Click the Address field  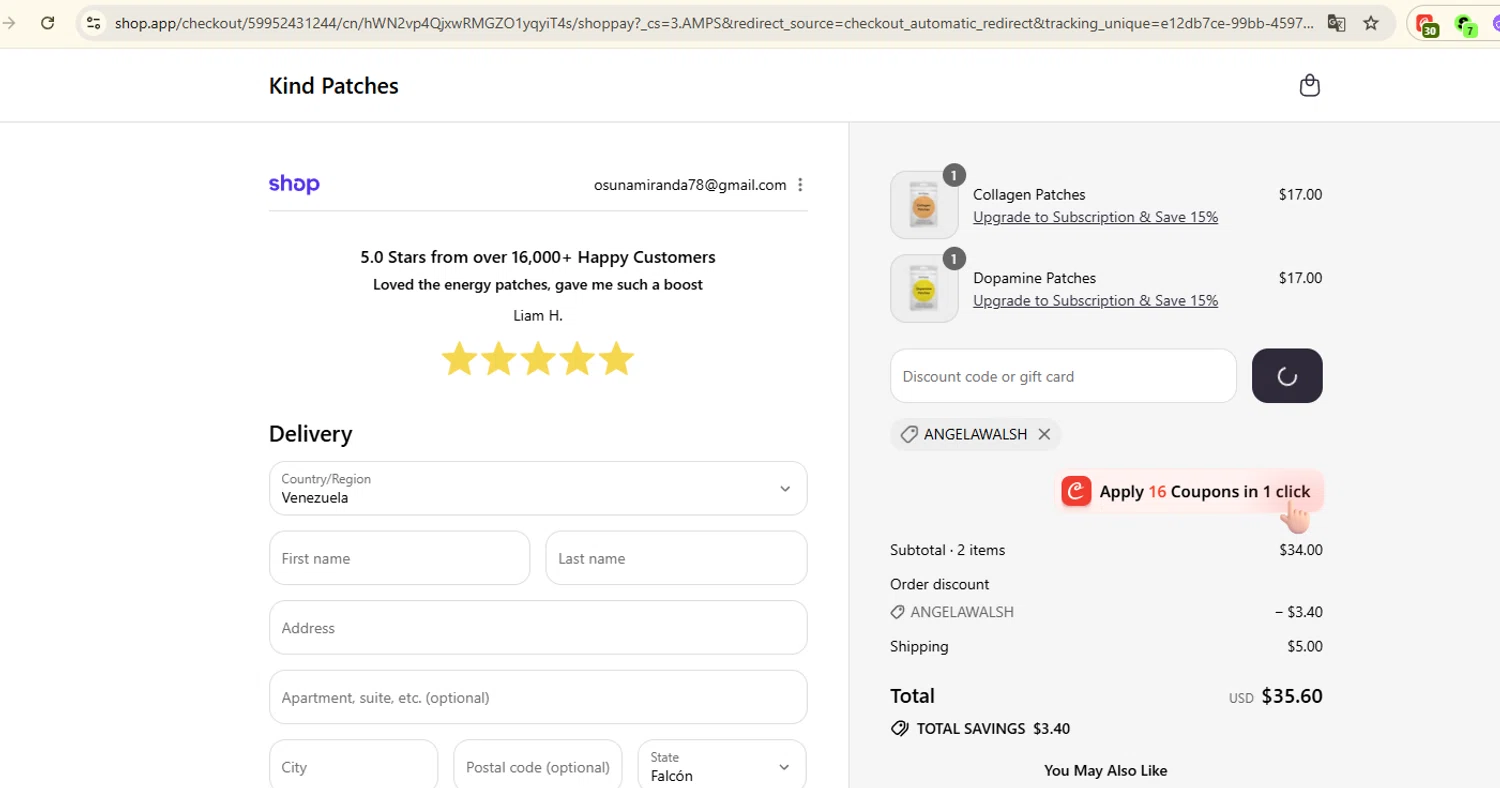click(538, 628)
